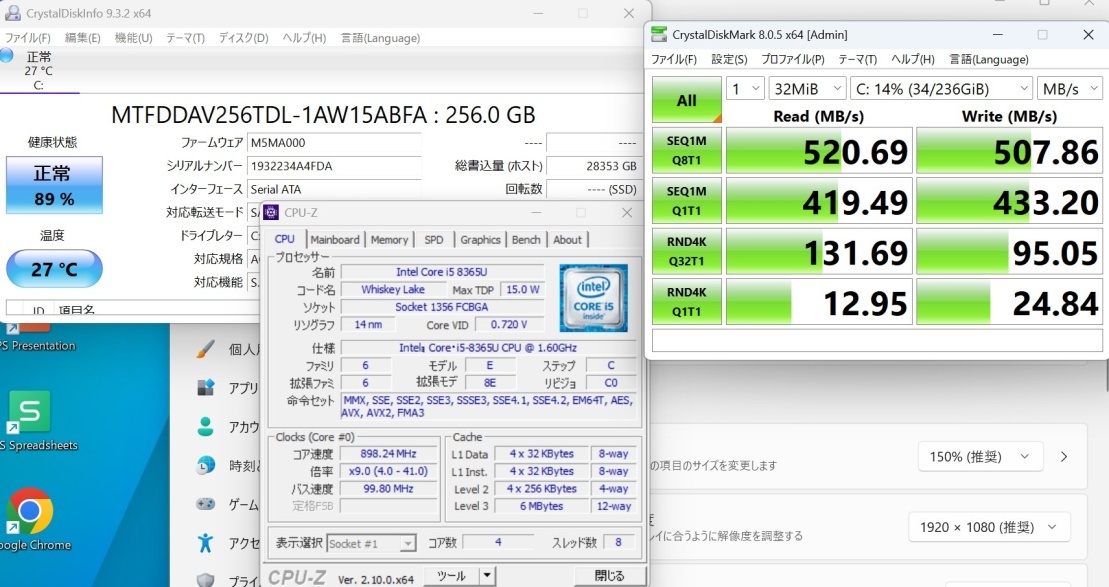Click the 正常 89 % health status button

click(54, 185)
